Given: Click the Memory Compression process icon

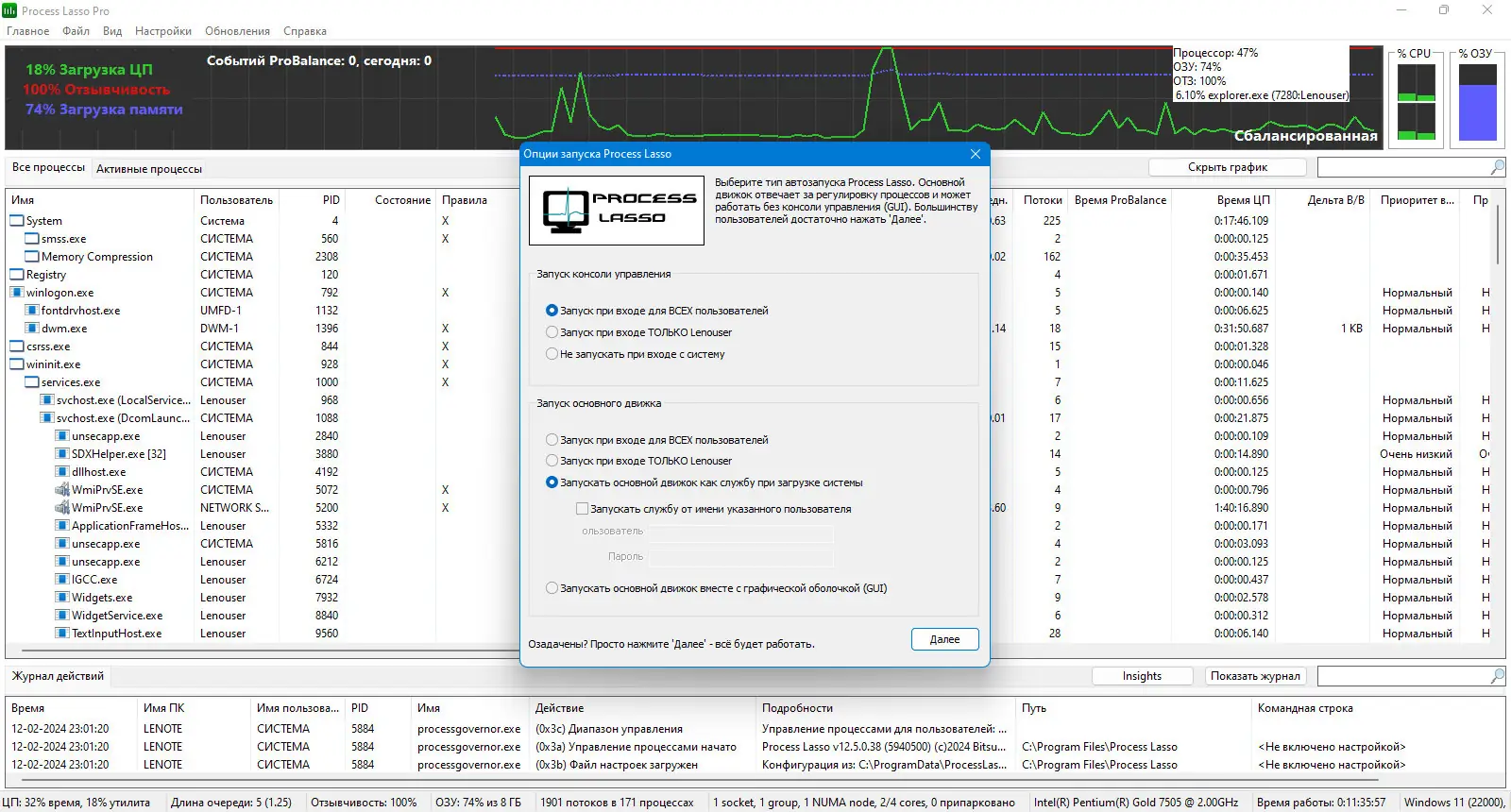Looking at the screenshot, I should coord(32,257).
